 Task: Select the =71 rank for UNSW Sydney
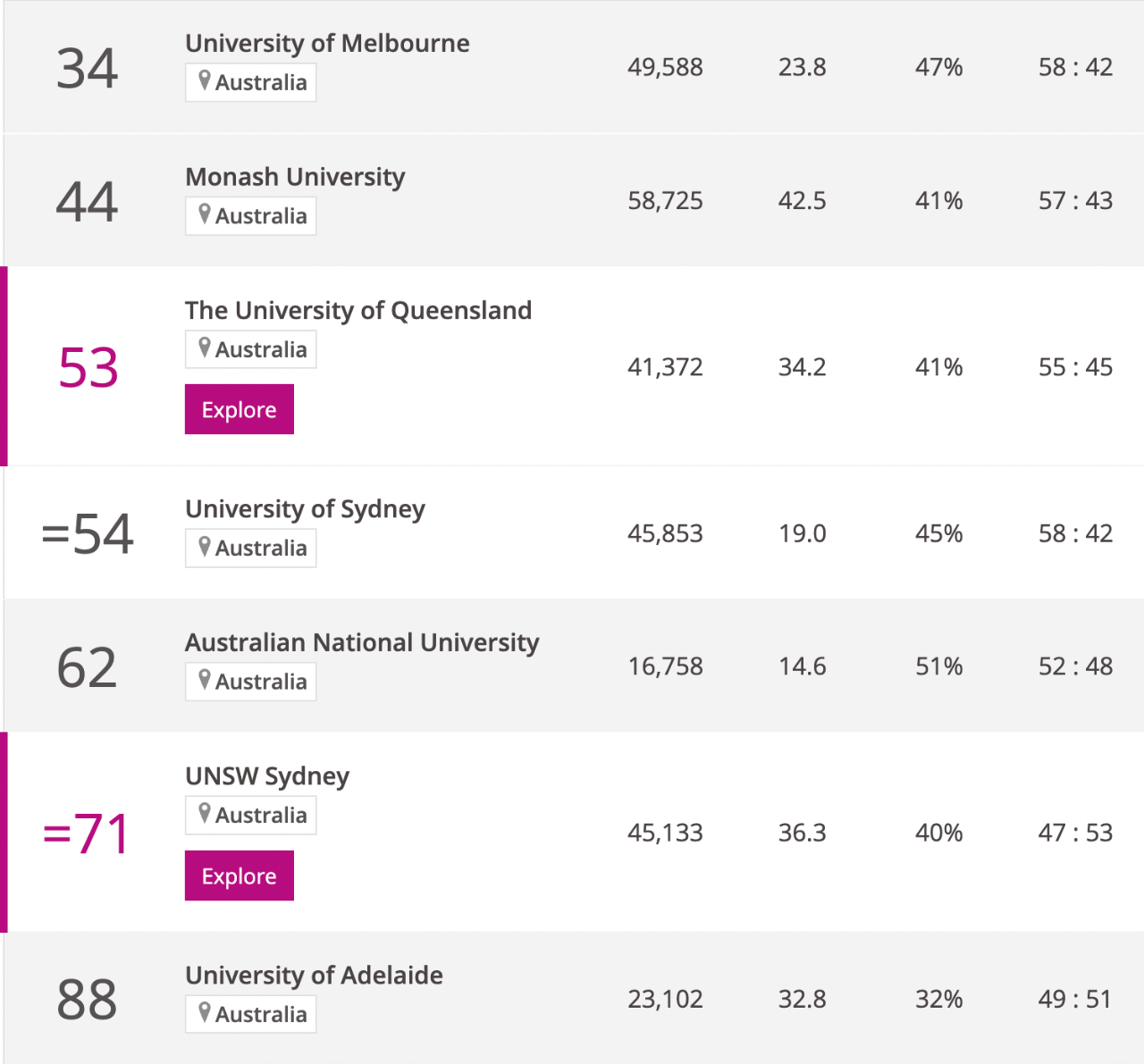point(86,834)
